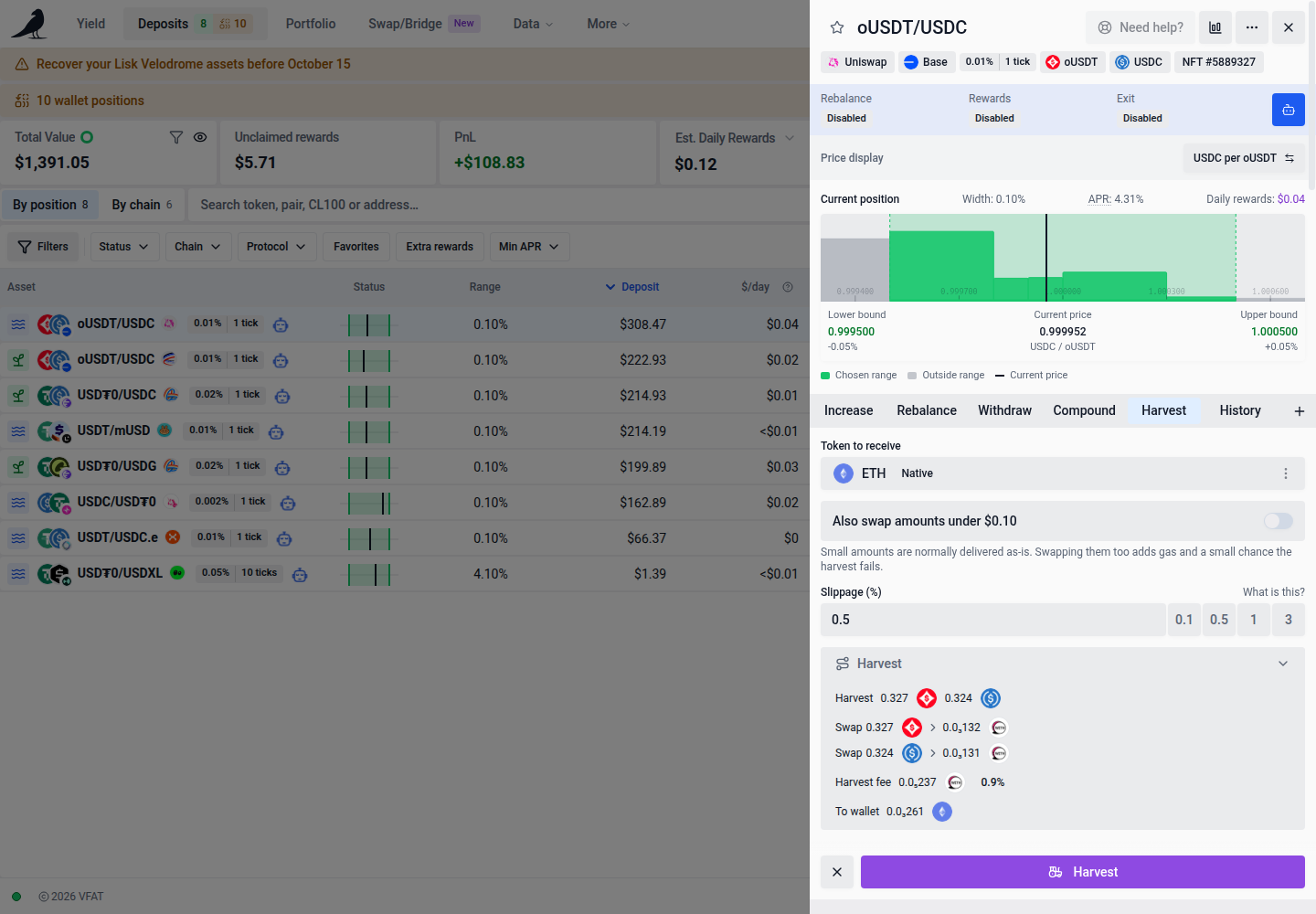Screen dimensions: 1316x914
Task: Click the info icon beside $/day
Action: 788,287
